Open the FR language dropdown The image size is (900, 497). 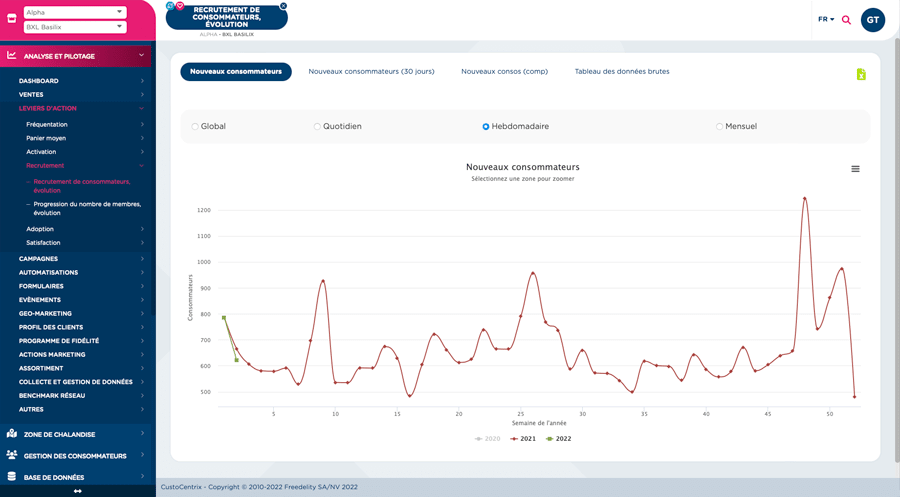click(825, 19)
